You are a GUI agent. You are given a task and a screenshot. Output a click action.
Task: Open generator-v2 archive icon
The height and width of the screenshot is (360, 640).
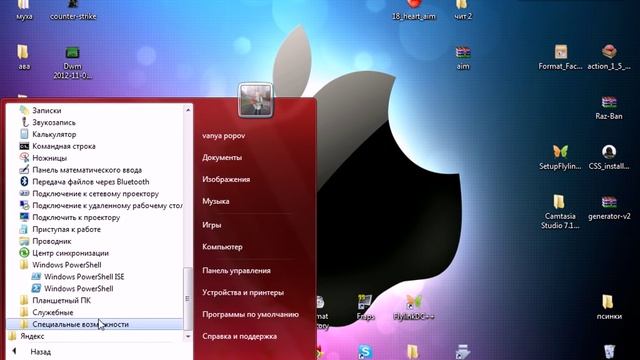609,208
